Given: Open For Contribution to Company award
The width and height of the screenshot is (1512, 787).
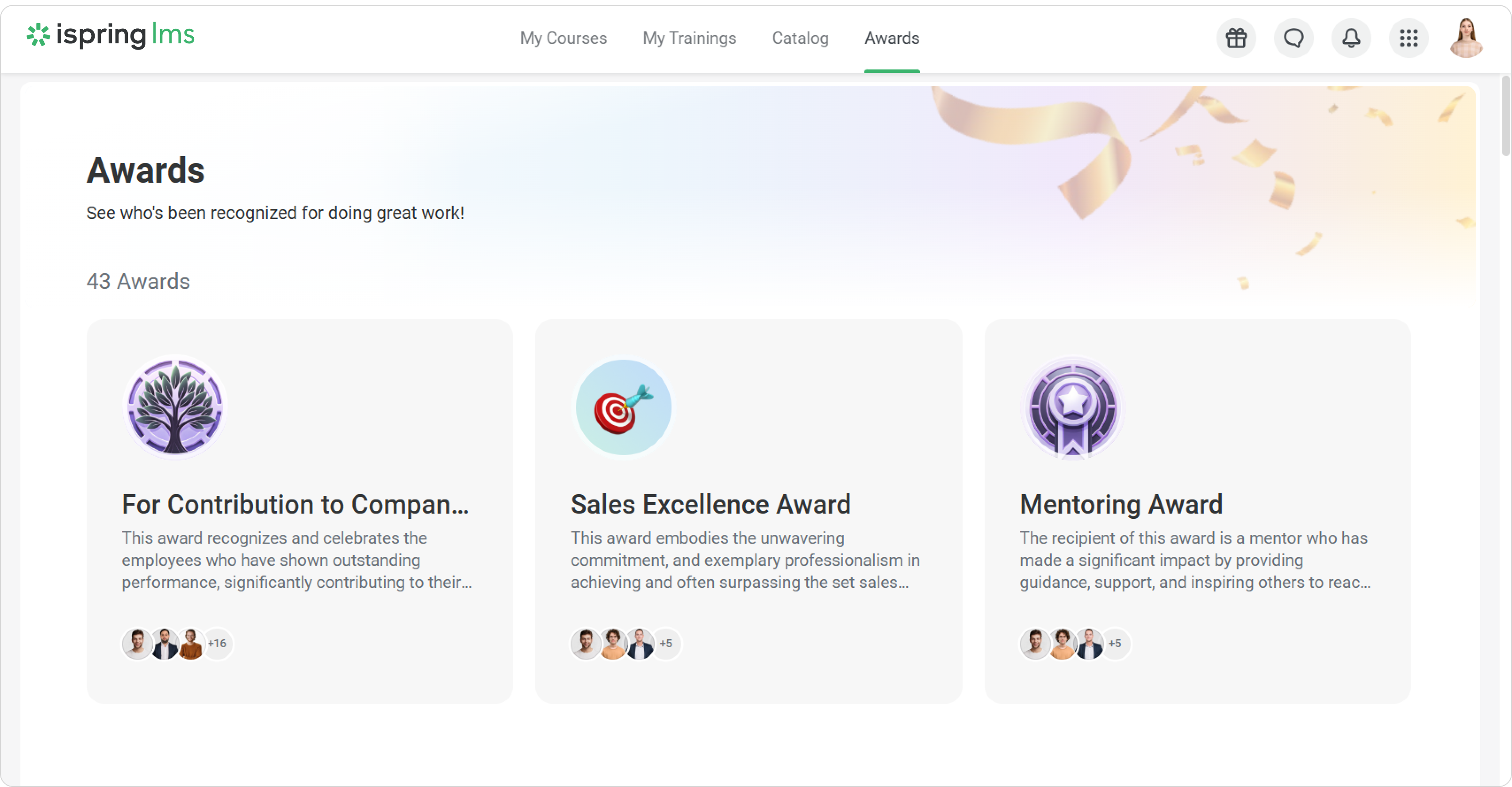Looking at the screenshot, I should (x=295, y=504).
